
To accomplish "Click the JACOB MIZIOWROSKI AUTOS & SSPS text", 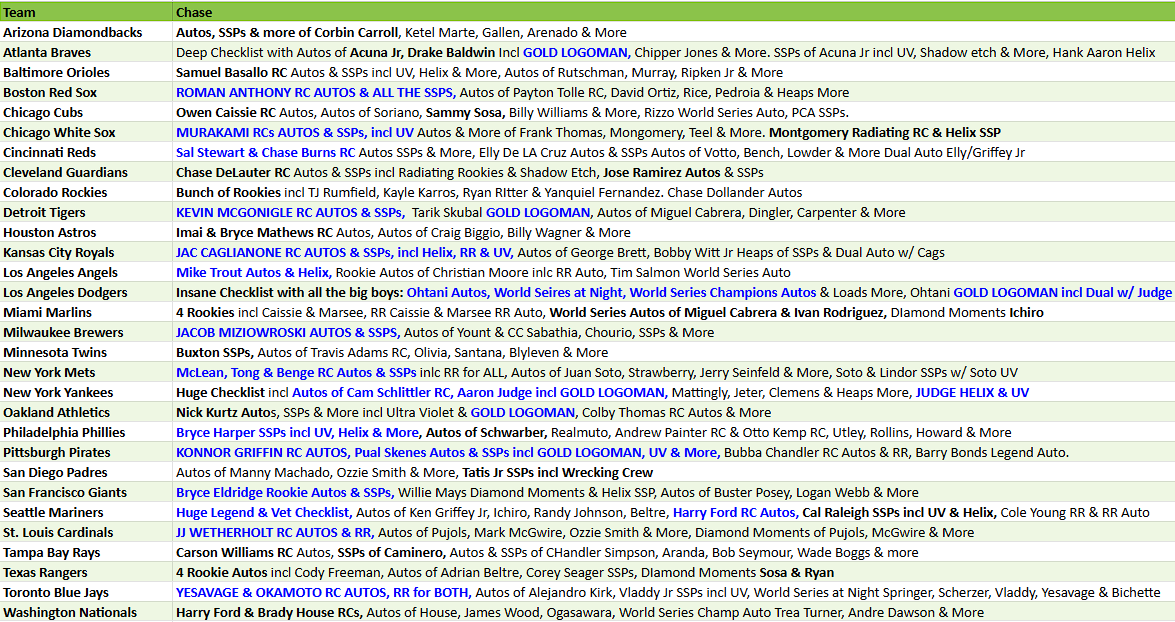I will tap(288, 333).
